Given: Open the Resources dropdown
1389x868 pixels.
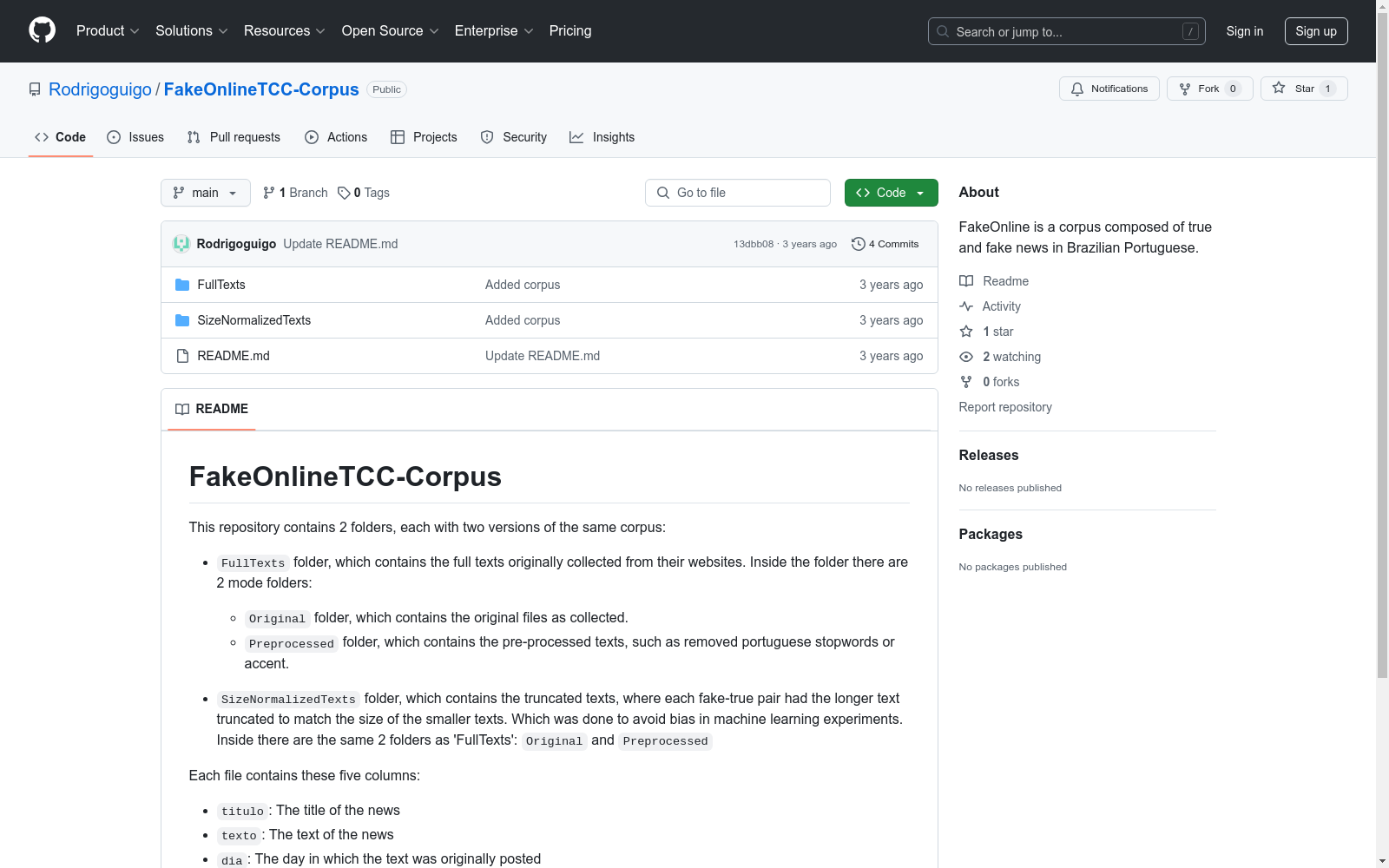Looking at the screenshot, I should click(x=285, y=31).
